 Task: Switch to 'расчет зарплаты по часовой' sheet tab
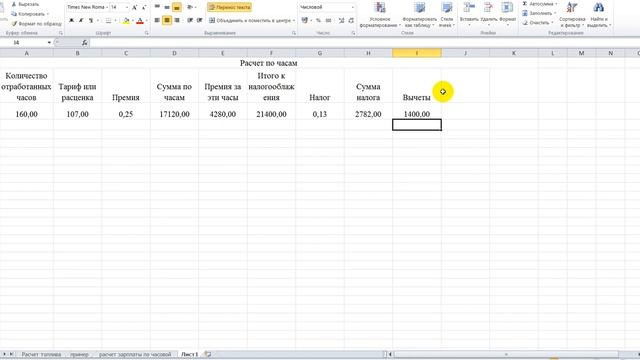point(135,354)
